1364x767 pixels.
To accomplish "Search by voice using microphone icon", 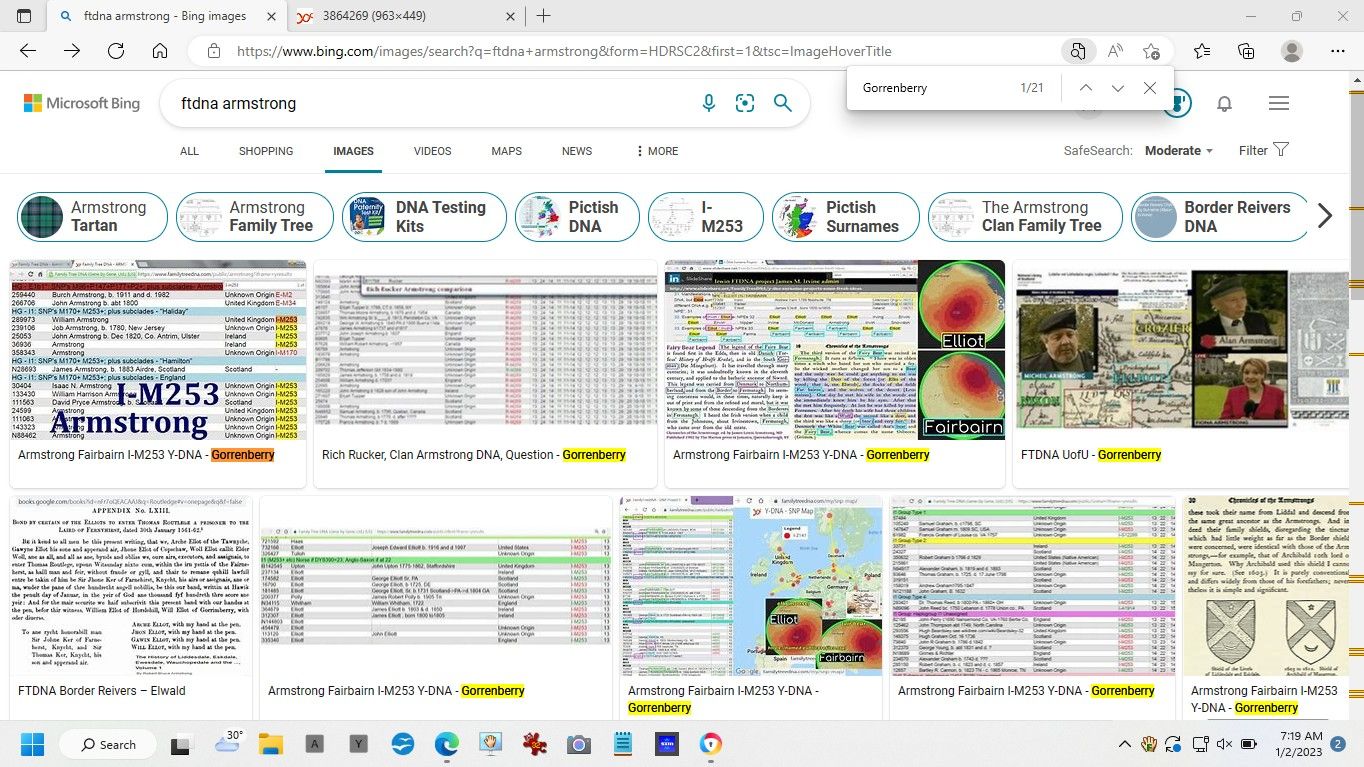I will (709, 103).
